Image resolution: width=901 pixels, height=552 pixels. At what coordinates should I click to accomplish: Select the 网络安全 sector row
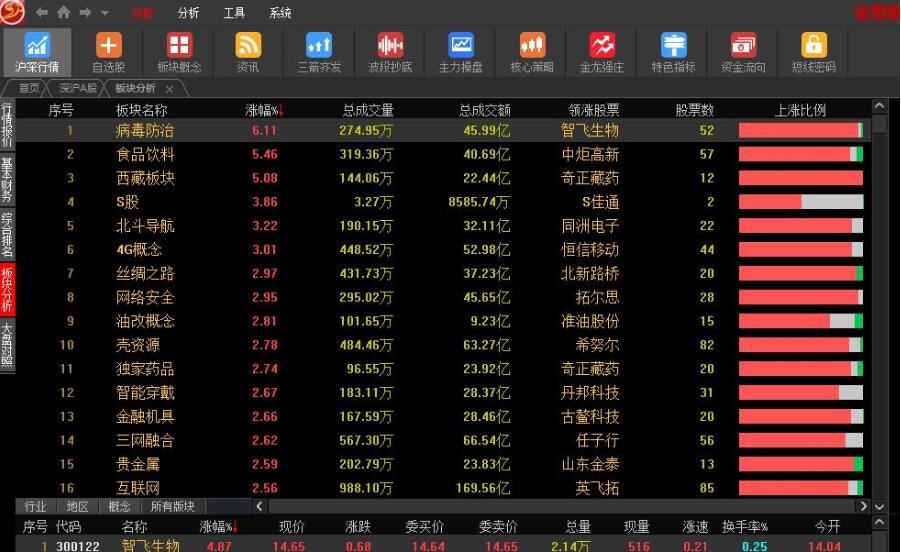(442, 297)
